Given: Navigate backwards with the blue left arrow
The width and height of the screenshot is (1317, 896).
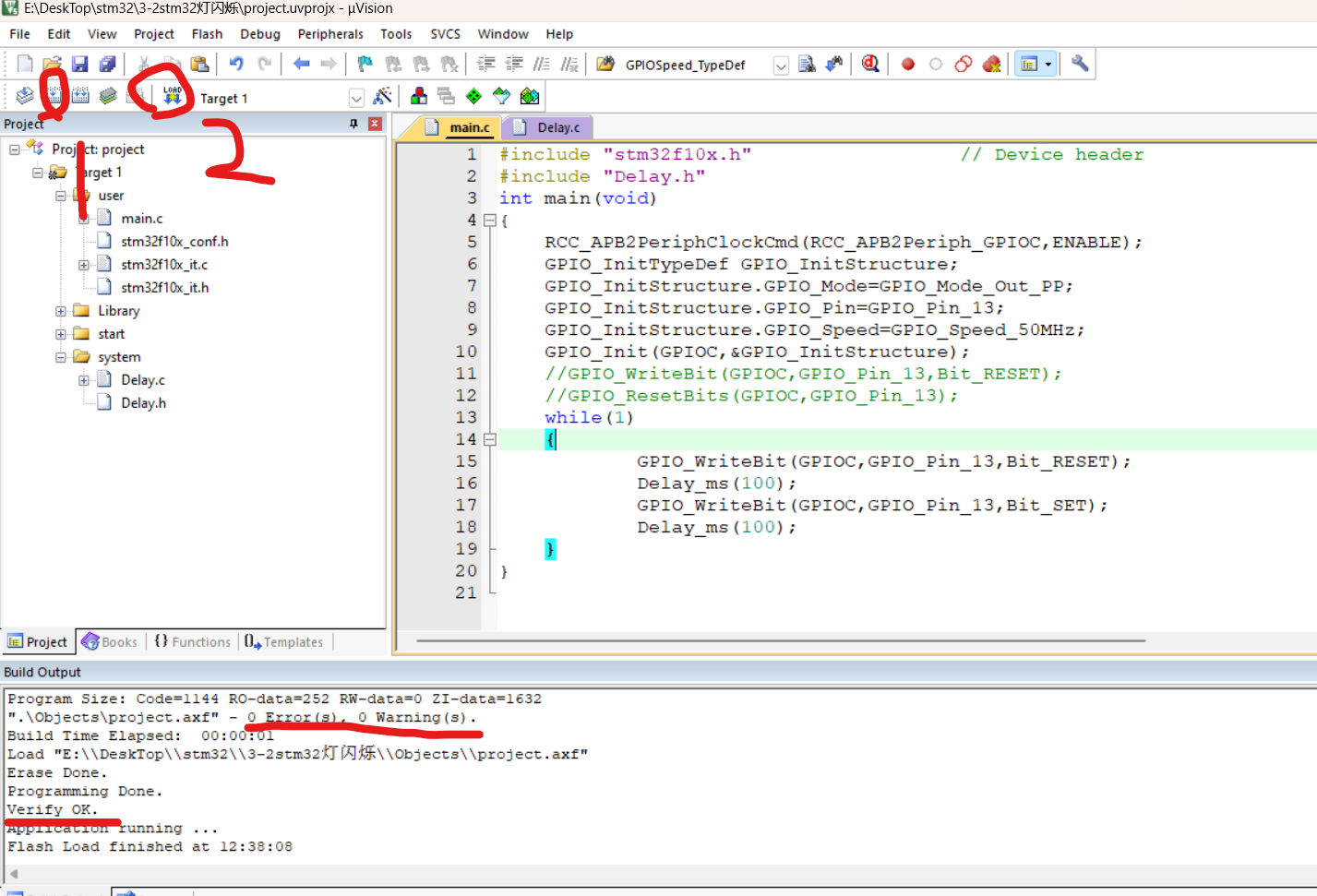Looking at the screenshot, I should (x=301, y=64).
